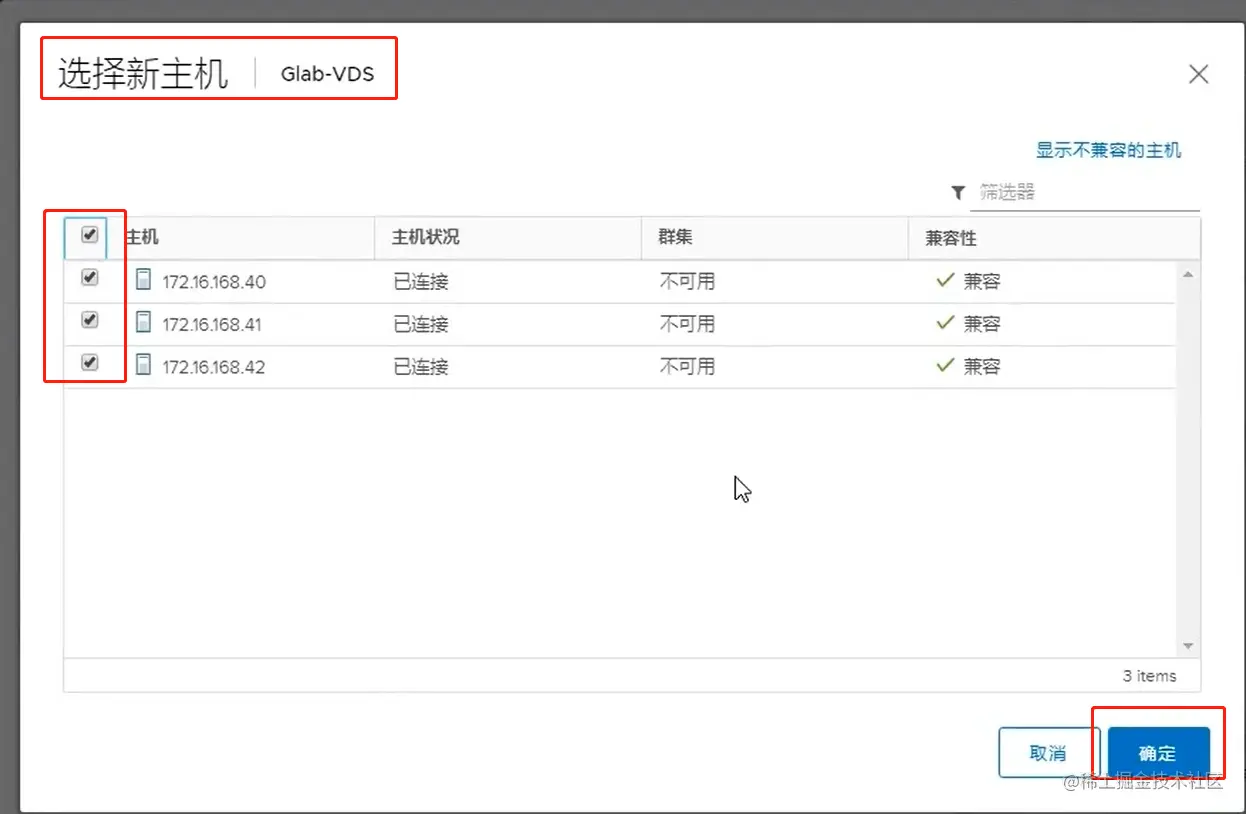Uncheck host 172.16.168.41 checkbox
Image resolution: width=1246 pixels, height=814 pixels.
[90, 320]
